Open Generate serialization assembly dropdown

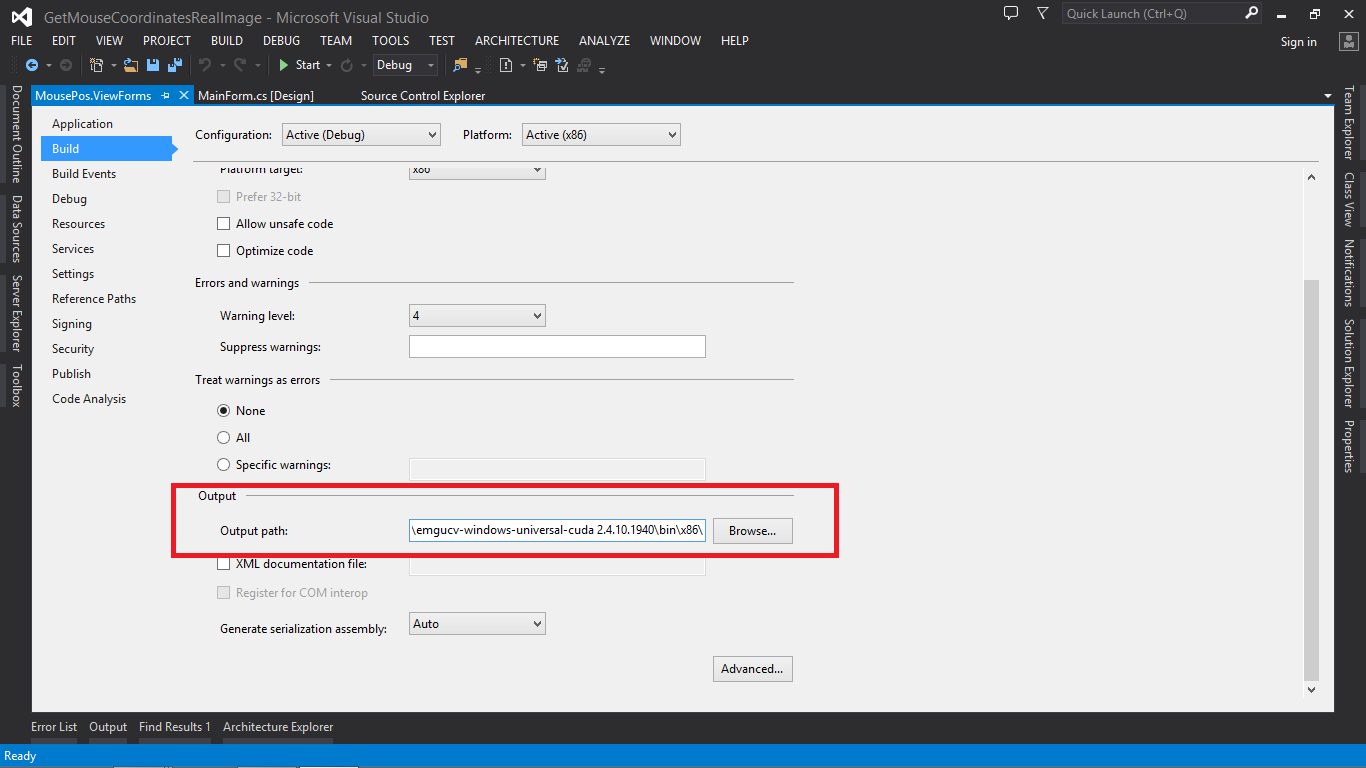(477, 624)
